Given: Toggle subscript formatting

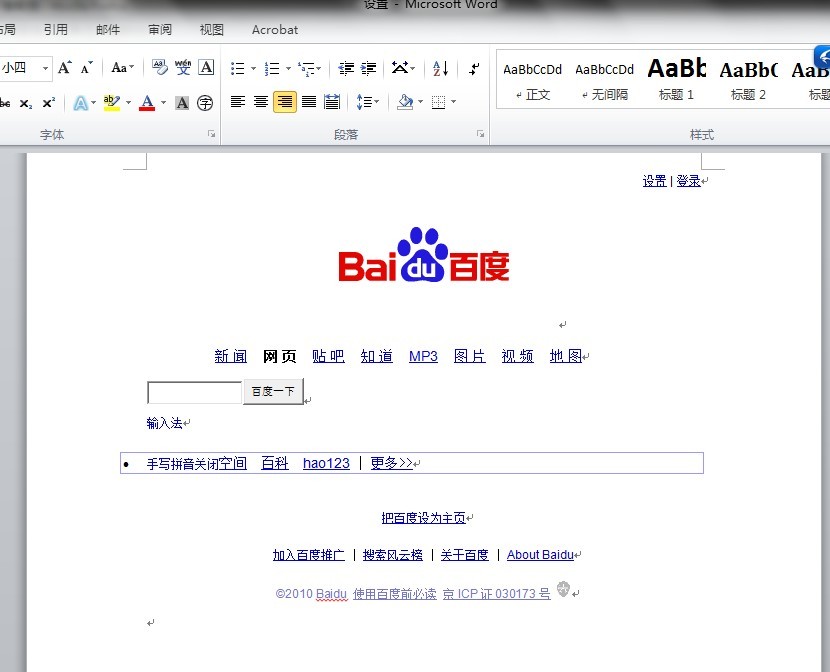Looking at the screenshot, I should tap(25, 103).
